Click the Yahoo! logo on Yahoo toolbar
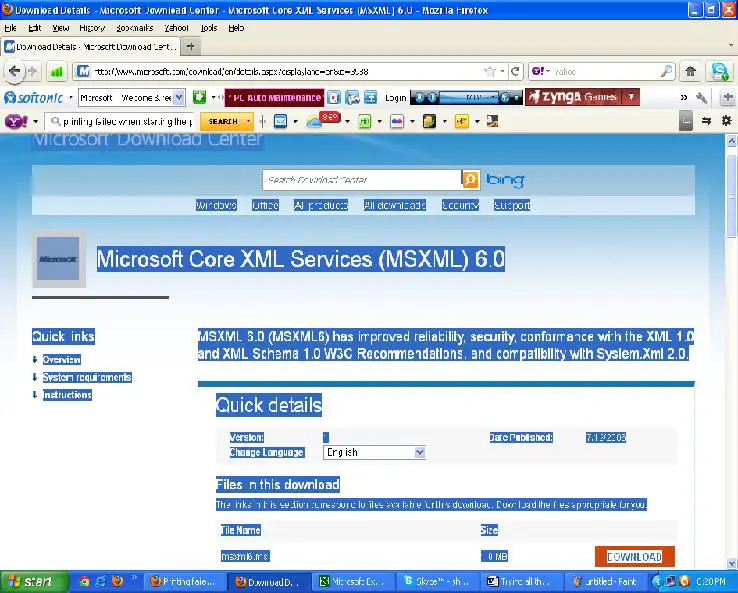738x593 pixels. (x=16, y=121)
